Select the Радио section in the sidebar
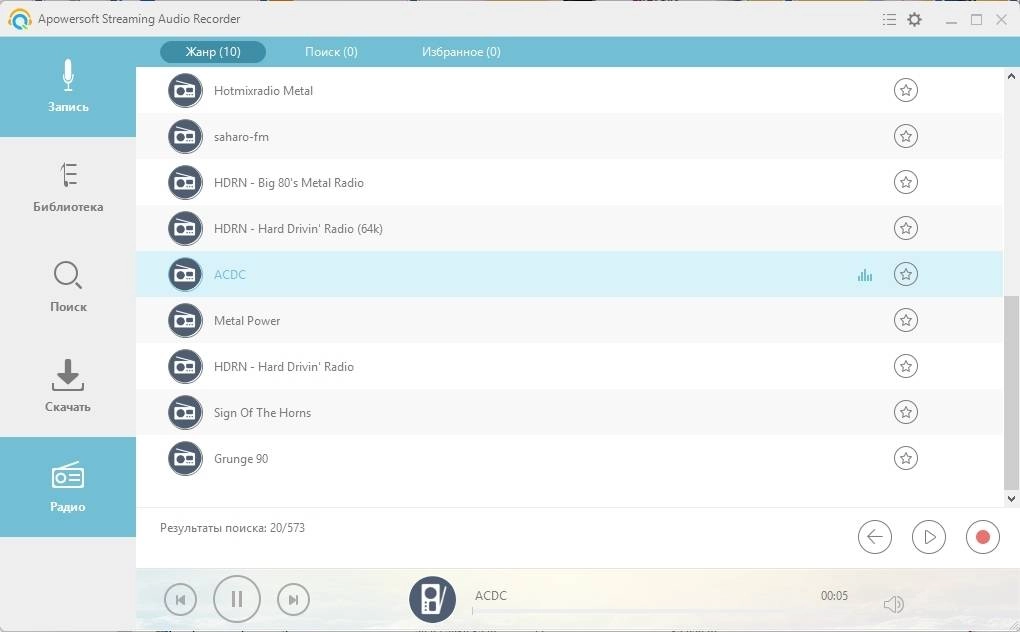This screenshot has height=632, width=1020. 68,487
